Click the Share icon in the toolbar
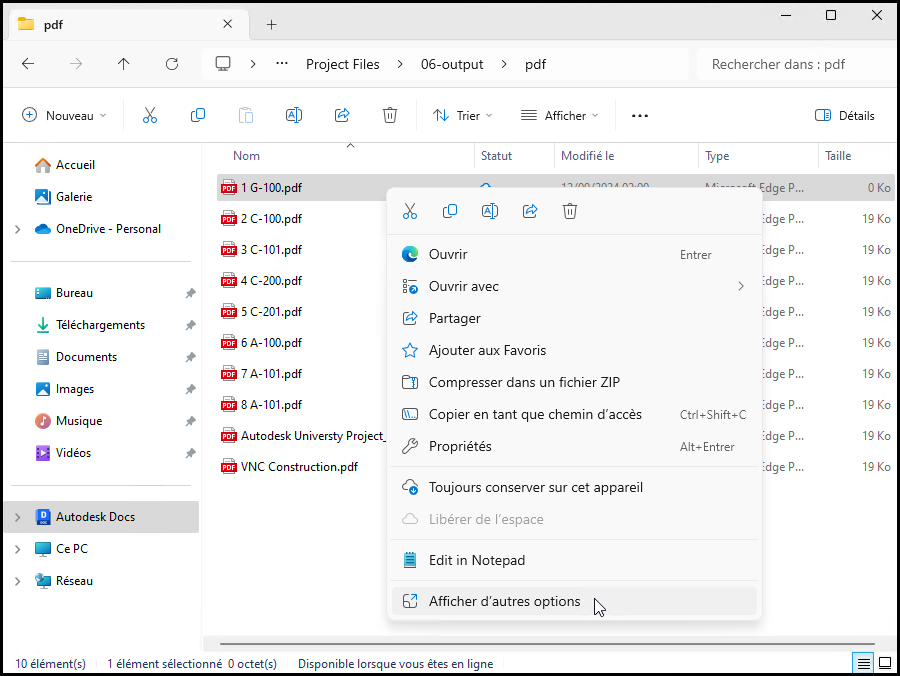 pyautogui.click(x=342, y=115)
